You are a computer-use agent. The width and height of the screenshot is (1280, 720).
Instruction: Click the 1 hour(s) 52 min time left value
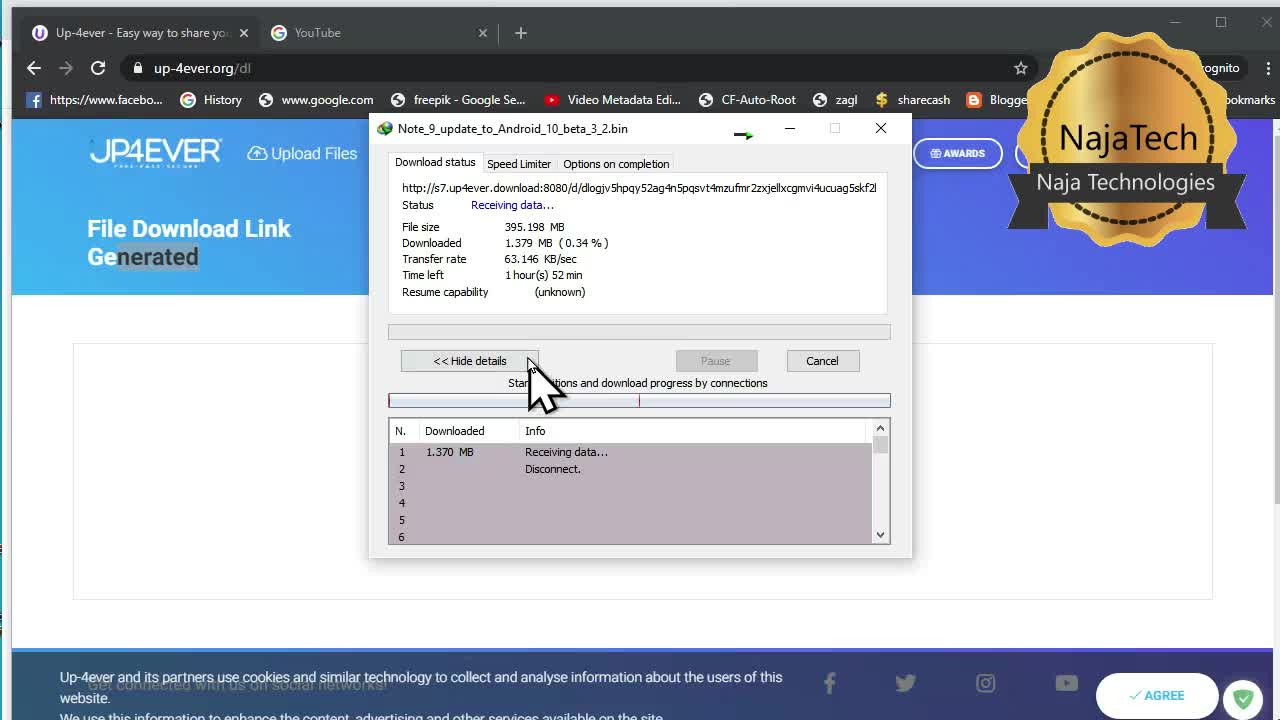[x=543, y=275]
